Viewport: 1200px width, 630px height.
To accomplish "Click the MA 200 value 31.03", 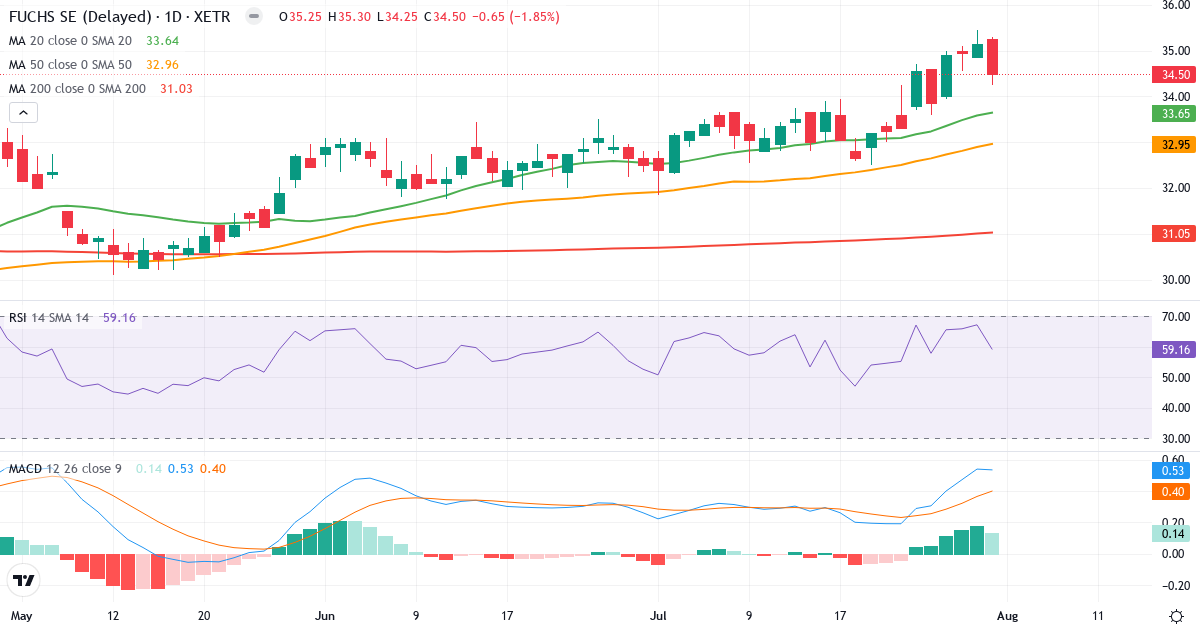I will point(176,89).
